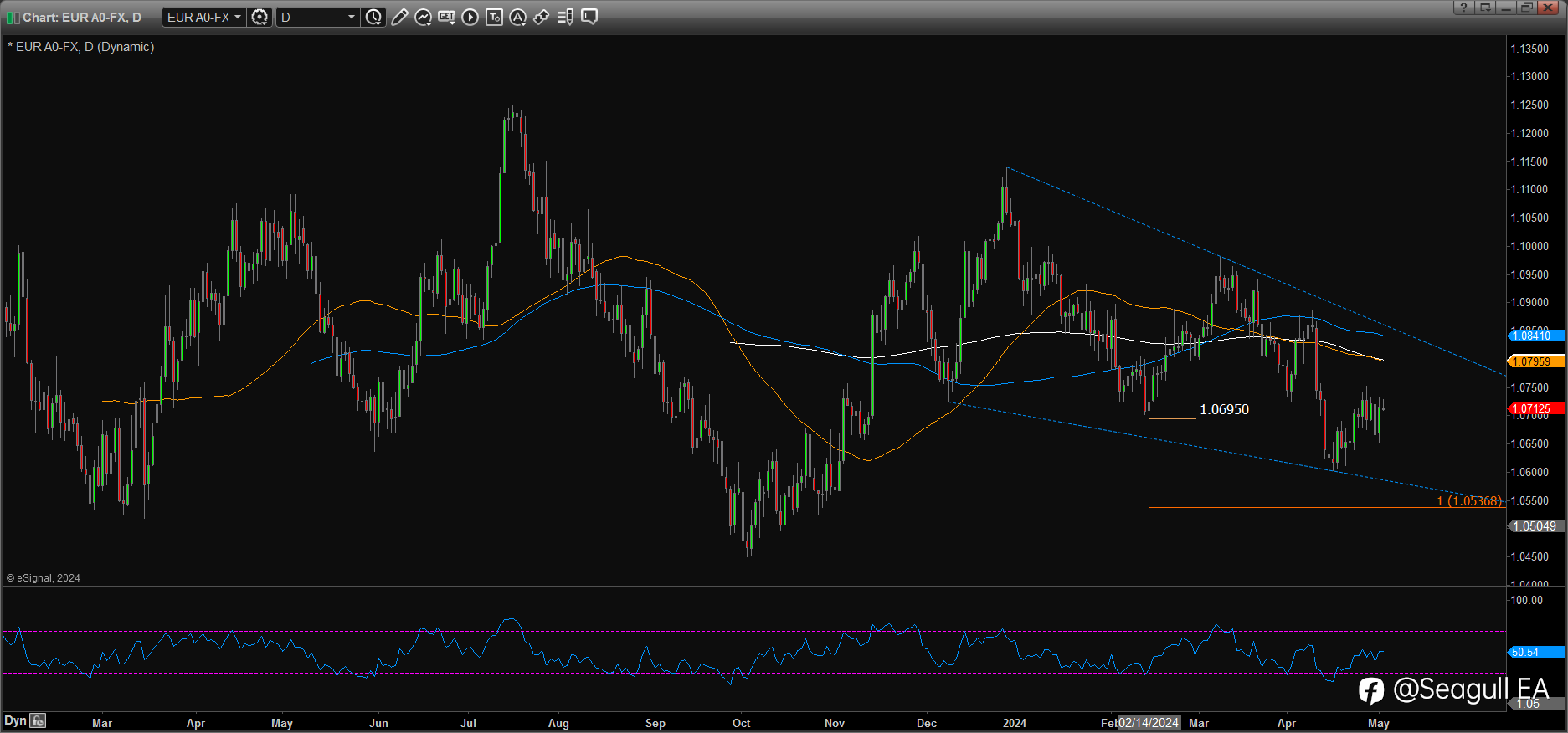This screenshot has width=1568, height=733.
Task: Click the Nov label on time axis
Action: point(835,723)
